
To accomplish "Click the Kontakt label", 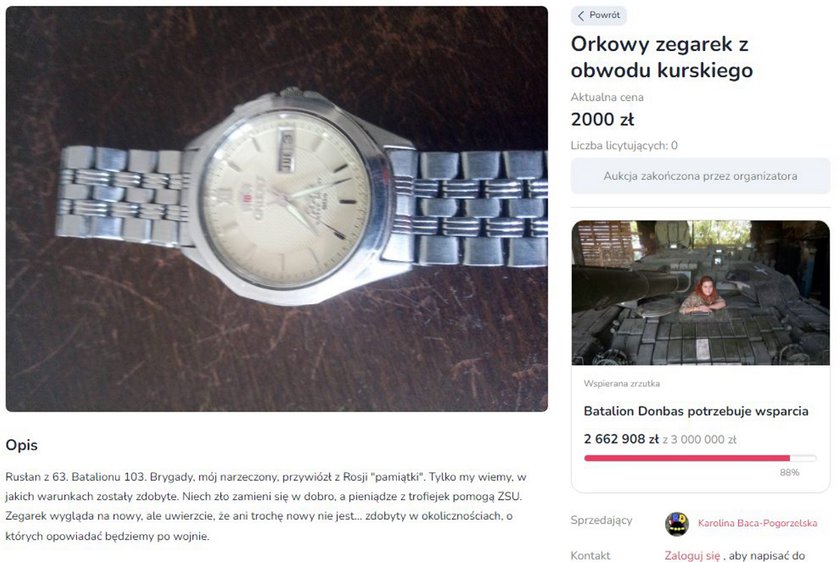I will (590, 556).
